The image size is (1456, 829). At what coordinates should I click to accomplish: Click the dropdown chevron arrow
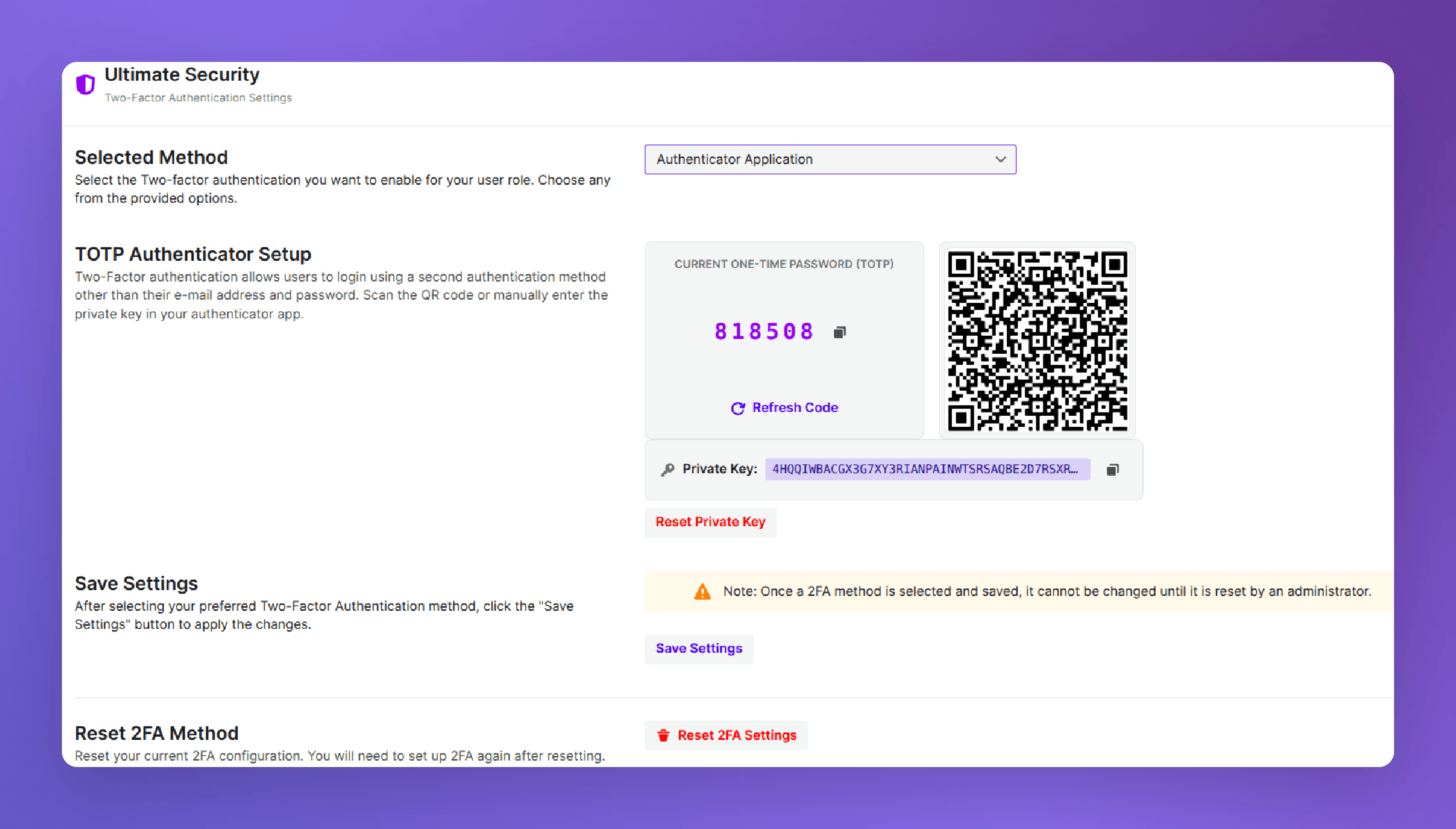[1000, 159]
